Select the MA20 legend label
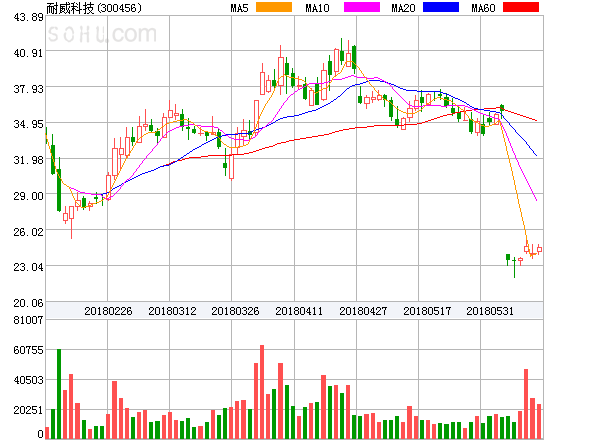 click(x=403, y=8)
